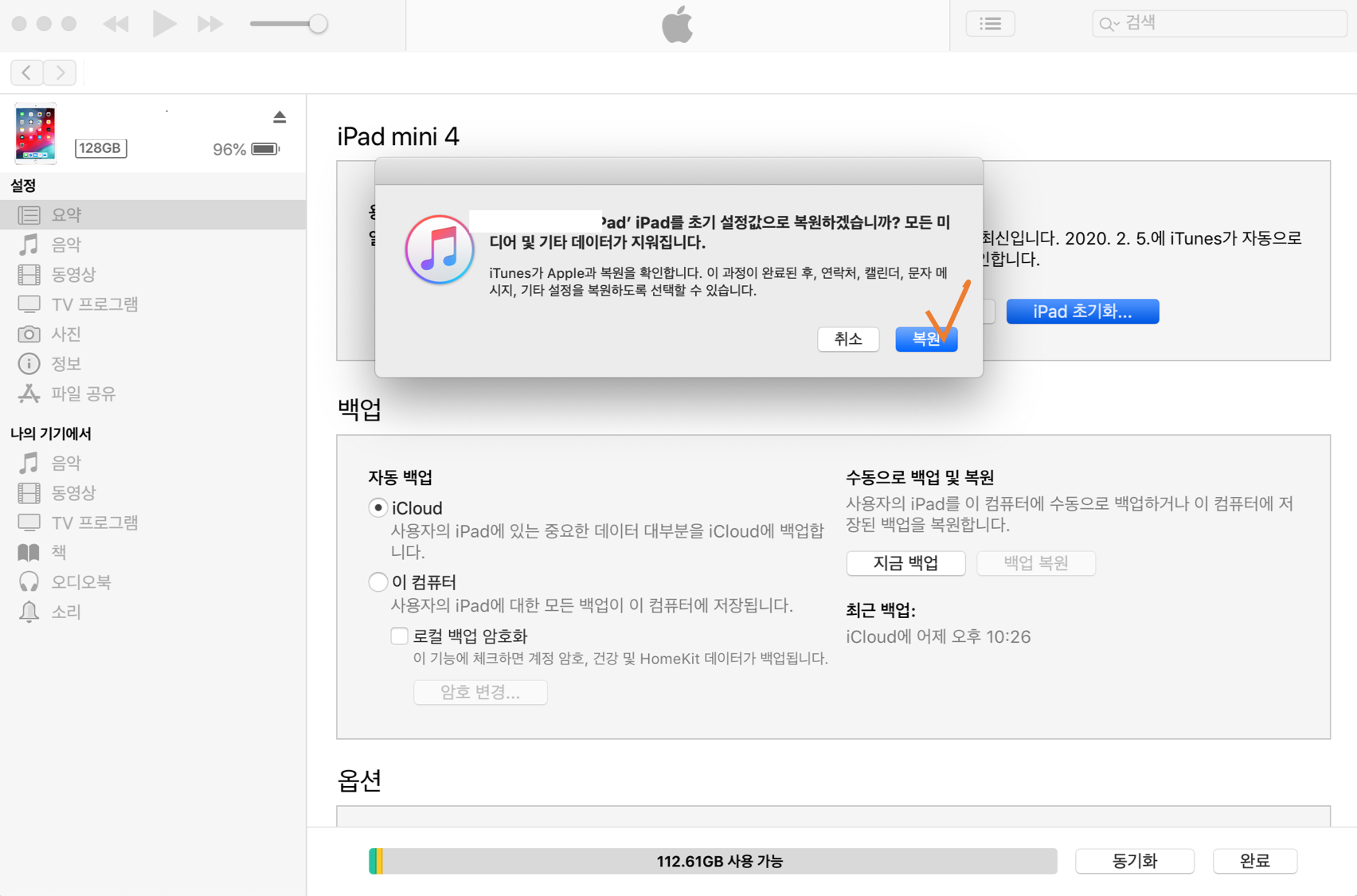Viewport: 1357px width, 896px height.
Task: Click the storage capacity bar
Action: click(713, 861)
